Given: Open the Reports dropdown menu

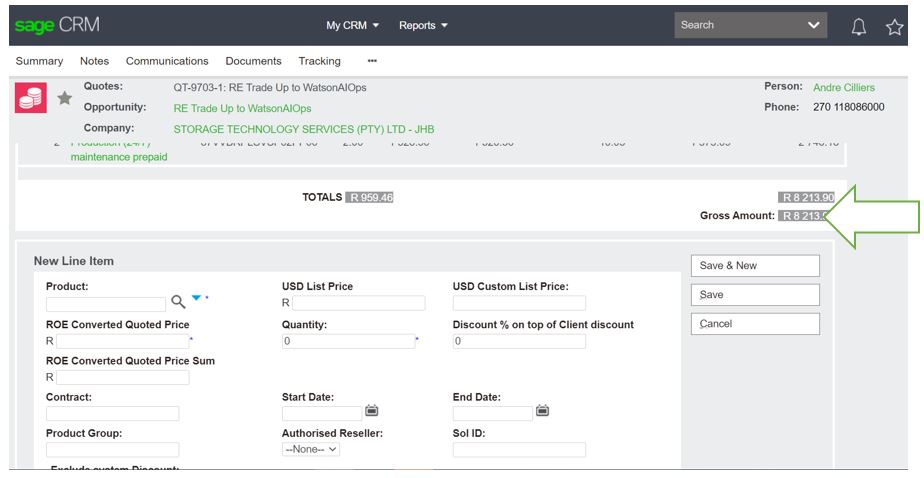Looking at the screenshot, I should tap(423, 26).
